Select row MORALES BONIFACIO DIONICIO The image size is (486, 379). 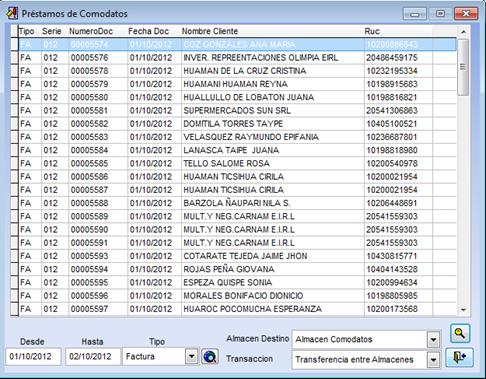tap(237, 296)
